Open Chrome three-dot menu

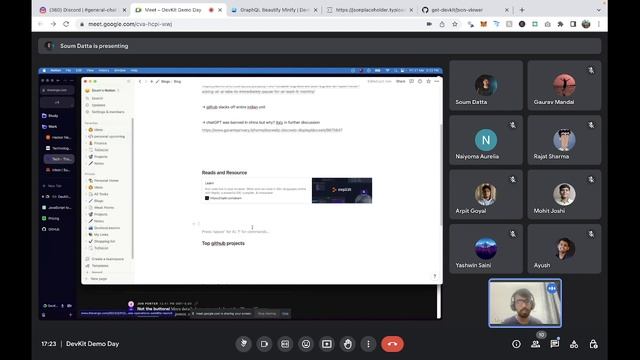[599, 24]
